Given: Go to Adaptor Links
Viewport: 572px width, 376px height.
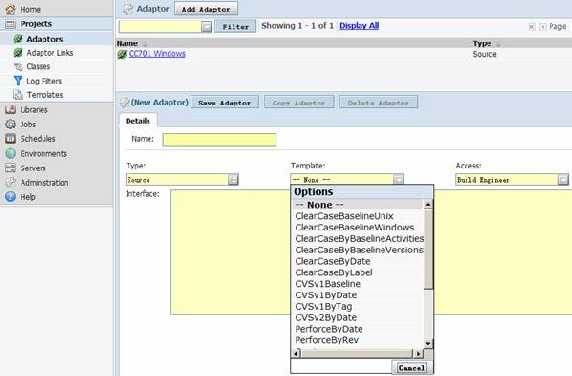Looking at the screenshot, I should pos(50,53).
